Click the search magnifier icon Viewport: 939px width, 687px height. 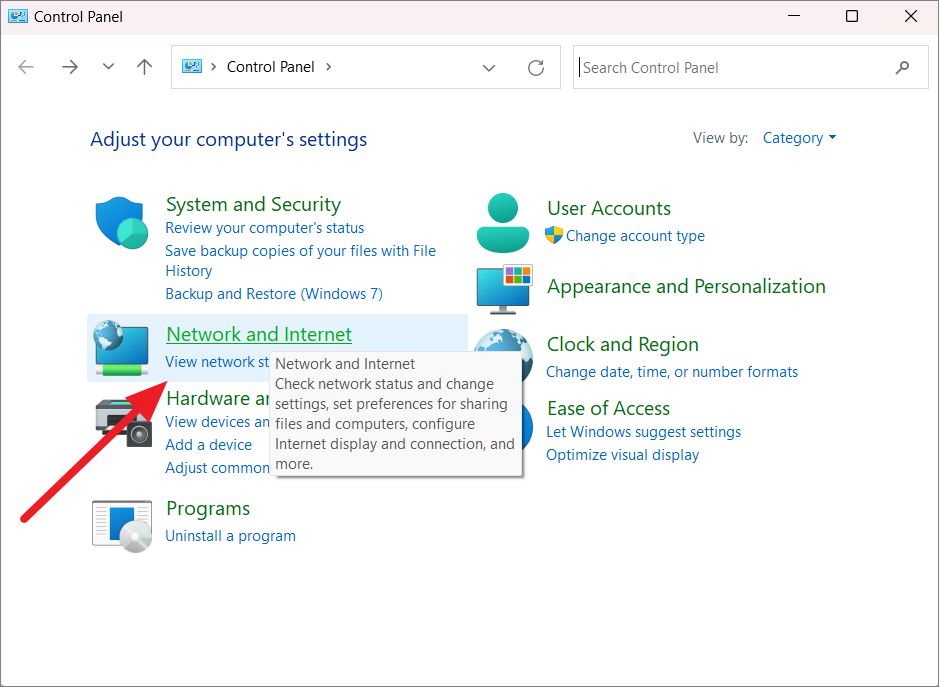(902, 68)
